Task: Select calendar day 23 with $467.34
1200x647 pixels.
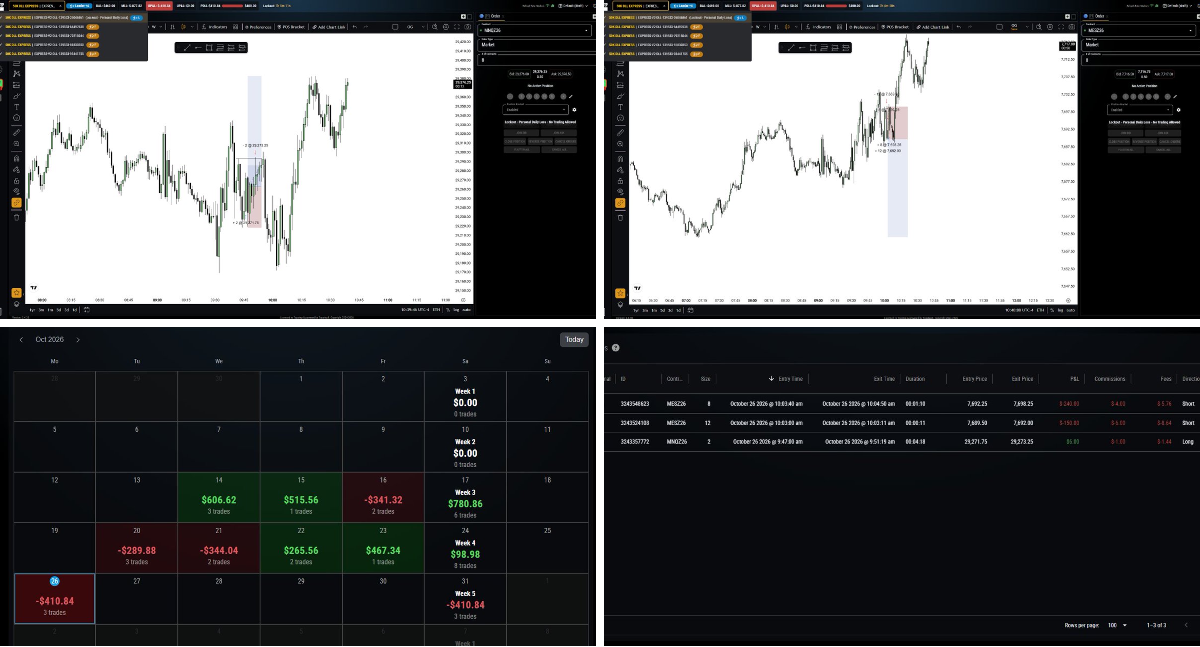Action: coord(382,547)
